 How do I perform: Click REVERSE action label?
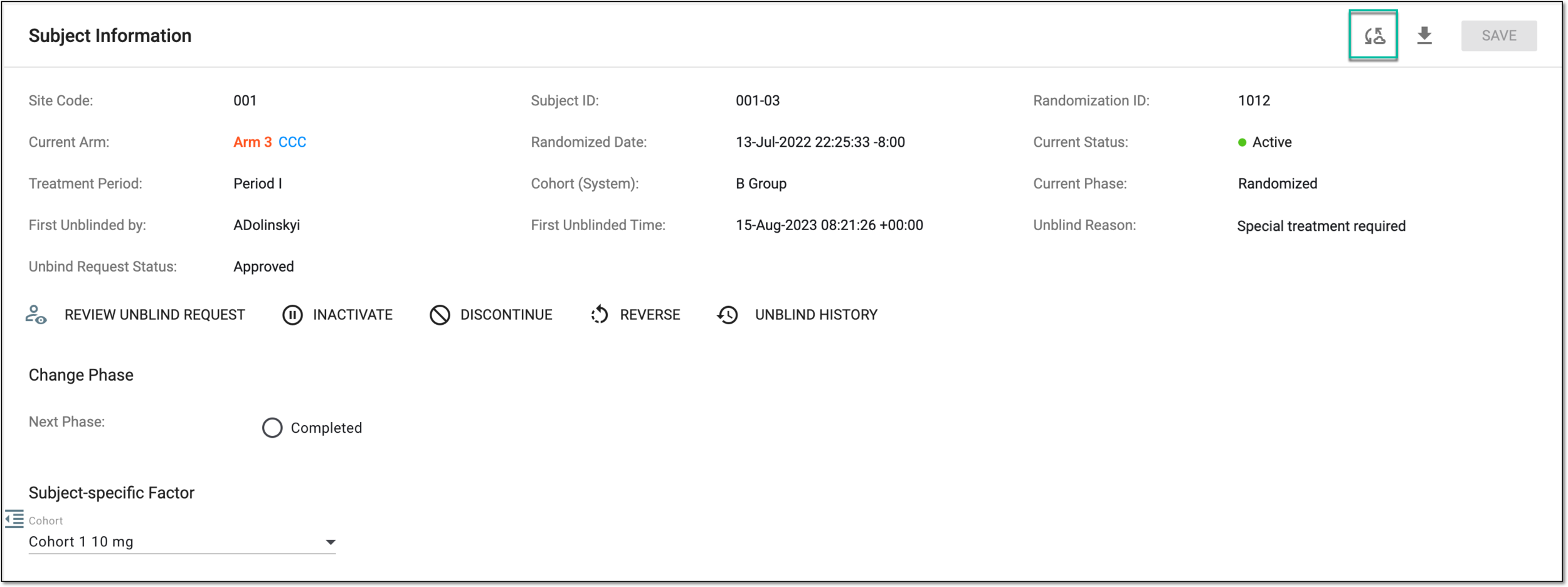(650, 315)
